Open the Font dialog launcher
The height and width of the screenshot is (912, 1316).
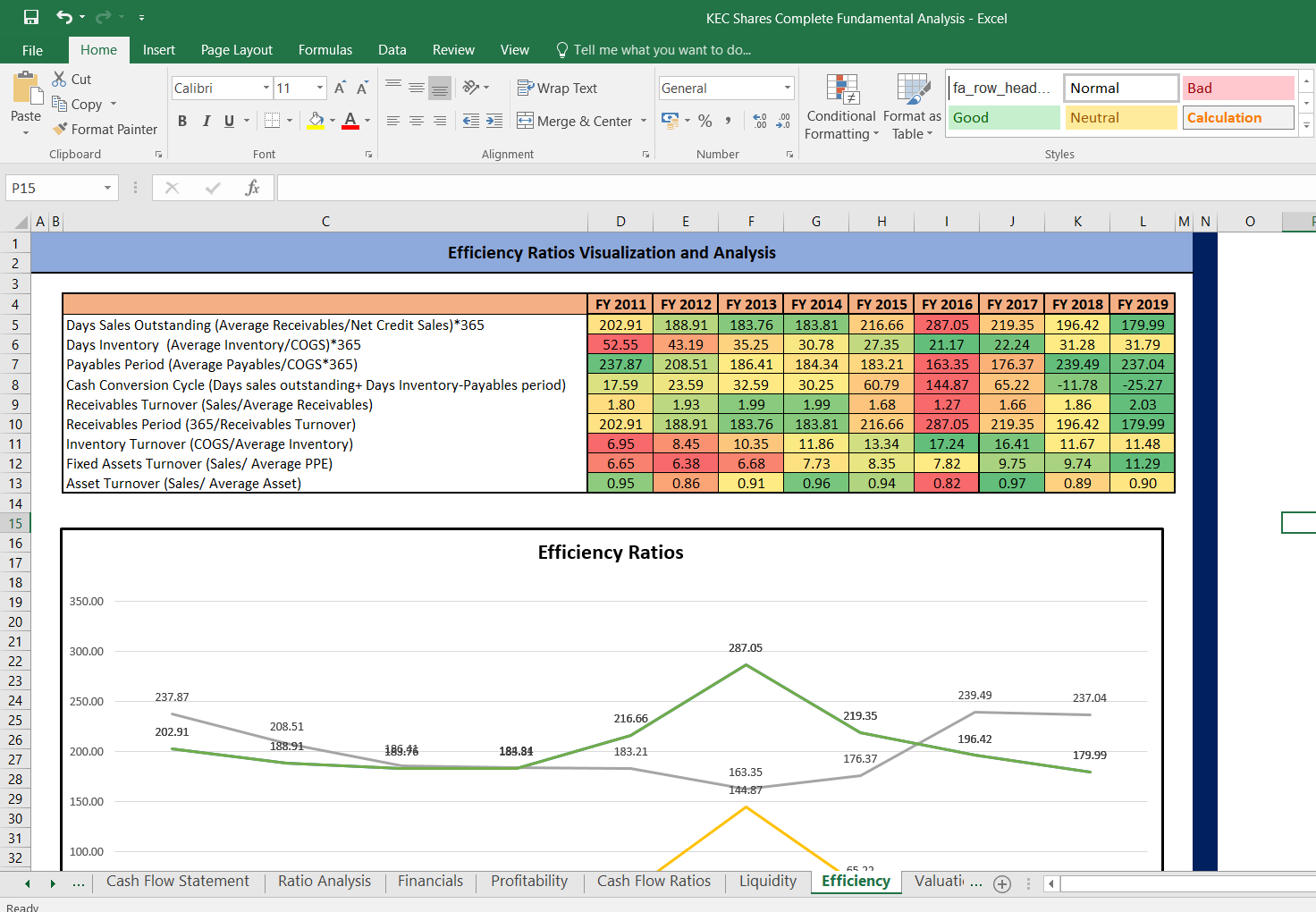368,155
